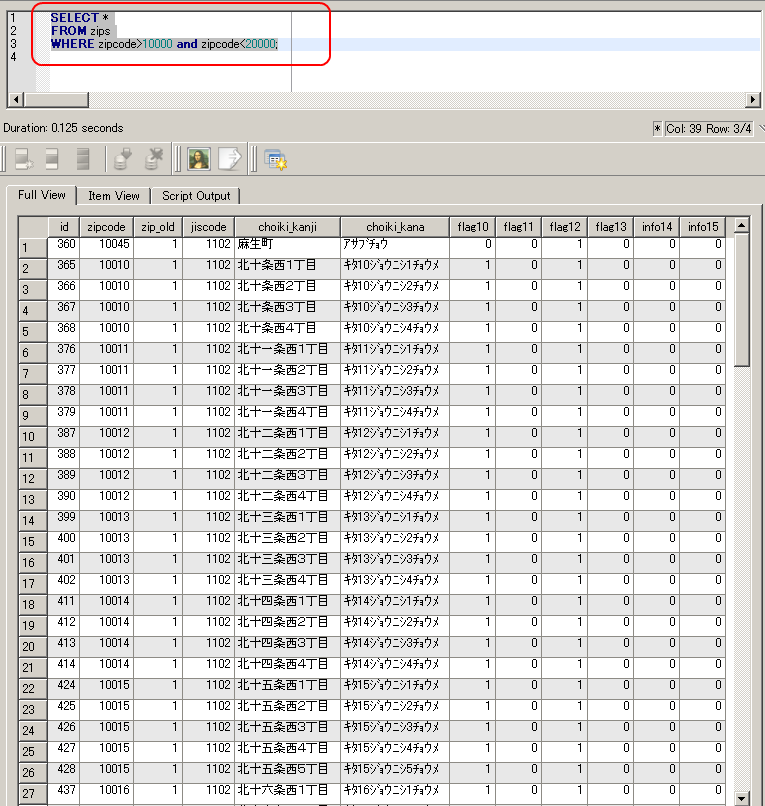
Task: Open the Script Output tab
Action: pyautogui.click(x=196, y=196)
